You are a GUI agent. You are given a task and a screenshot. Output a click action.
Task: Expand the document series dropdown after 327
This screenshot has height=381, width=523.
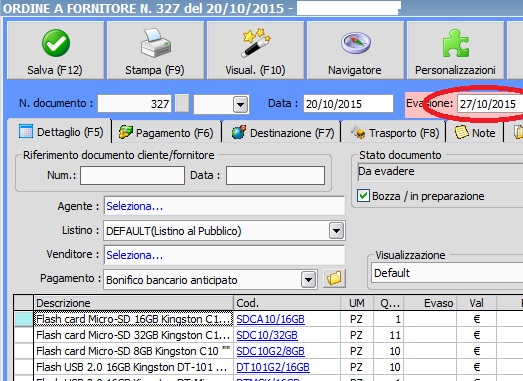[x=240, y=104]
